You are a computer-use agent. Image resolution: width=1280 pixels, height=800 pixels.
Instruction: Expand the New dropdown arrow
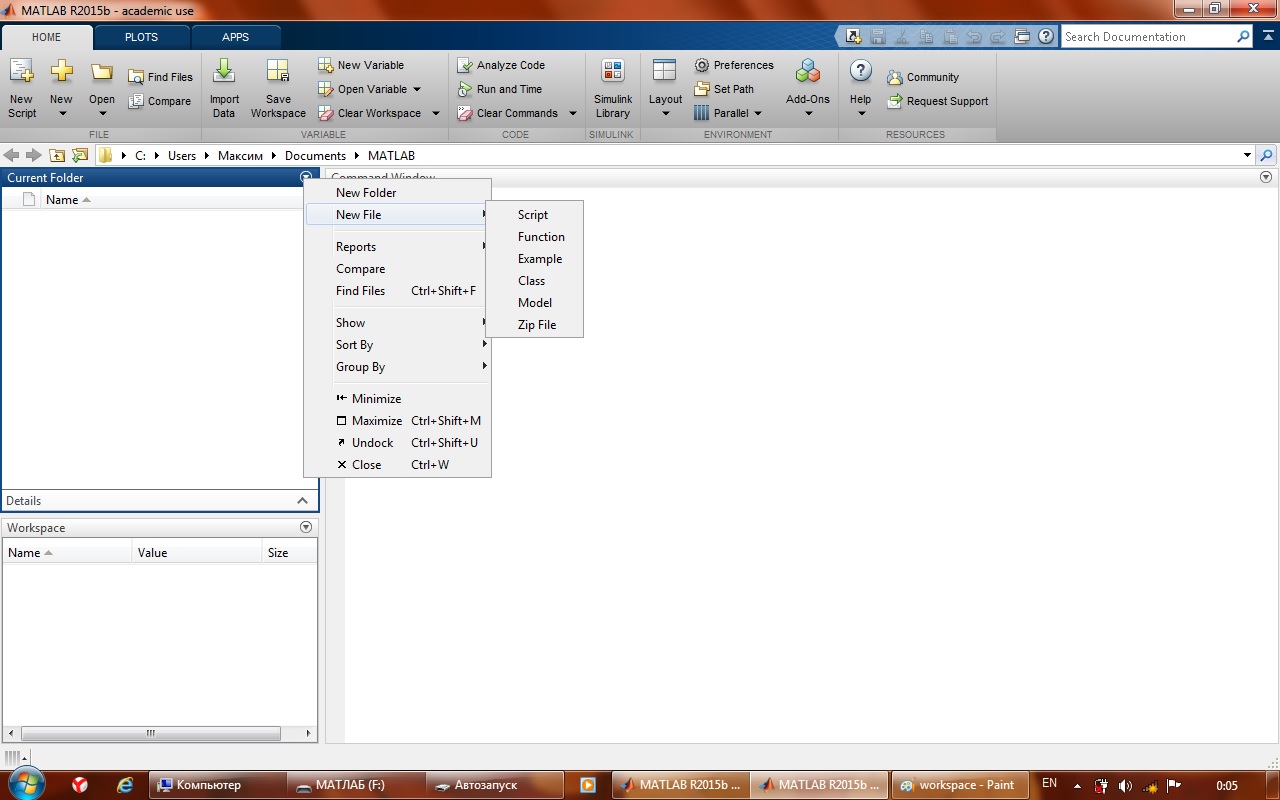click(x=61, y=113)
